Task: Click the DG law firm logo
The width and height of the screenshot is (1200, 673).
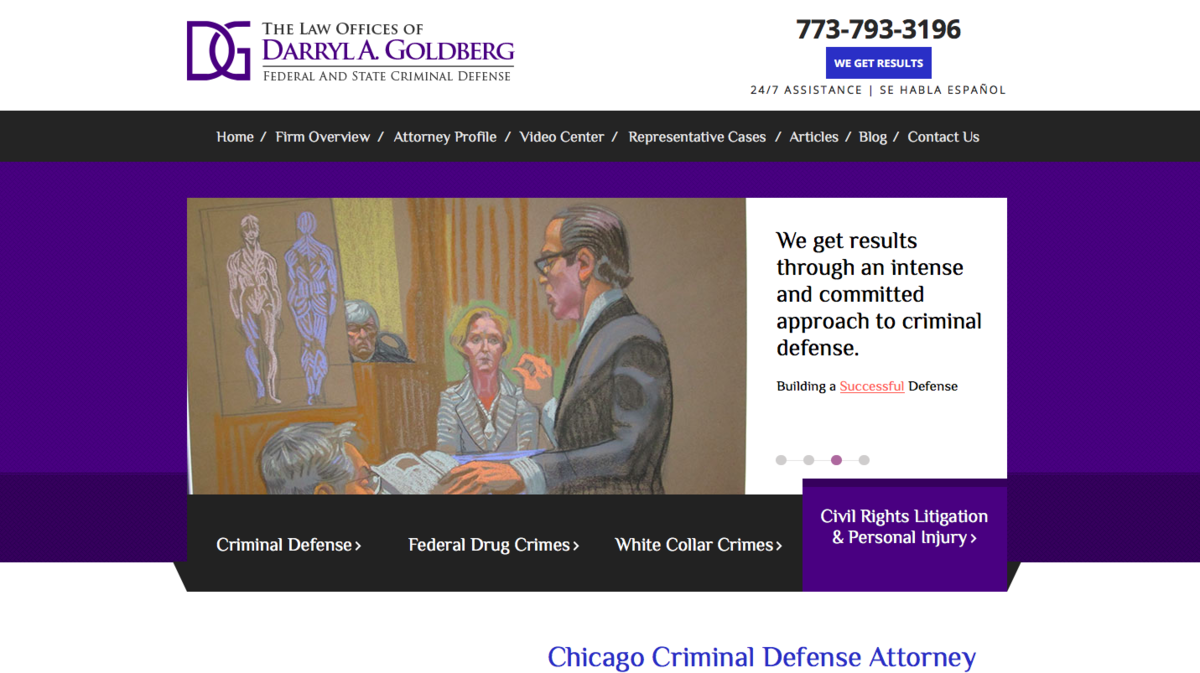Action: coord(350,51)
